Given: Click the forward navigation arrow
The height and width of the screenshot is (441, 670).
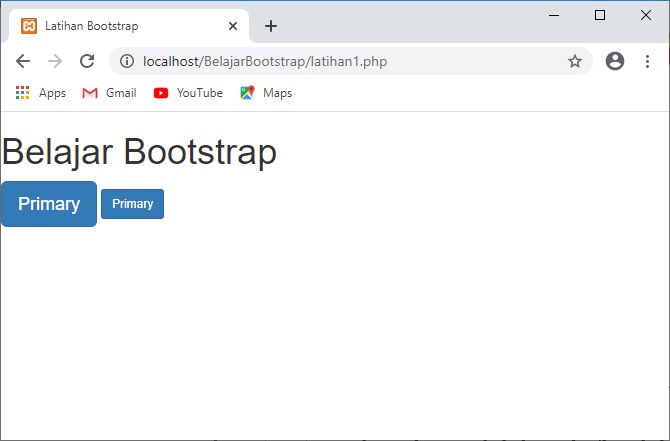Looking at the screenshot, I should coord(55,61).
